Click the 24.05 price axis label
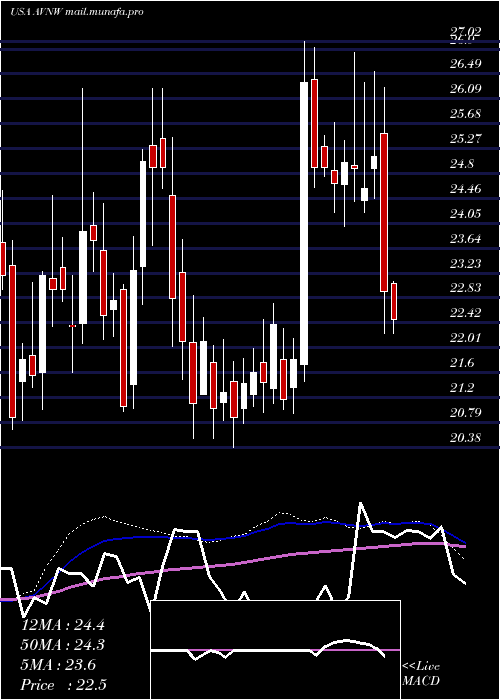 [465, 214]
